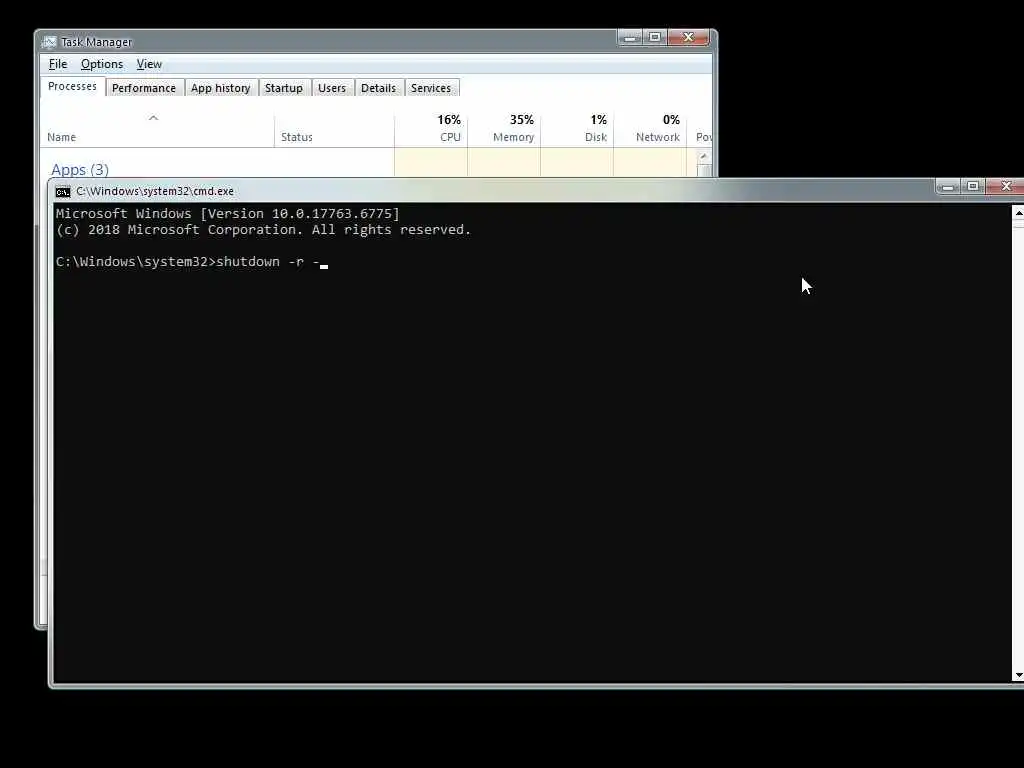The height and width of the screenshot is (768, 1024).
Task: Switch to the Performance tab
Action: point(144,88)
